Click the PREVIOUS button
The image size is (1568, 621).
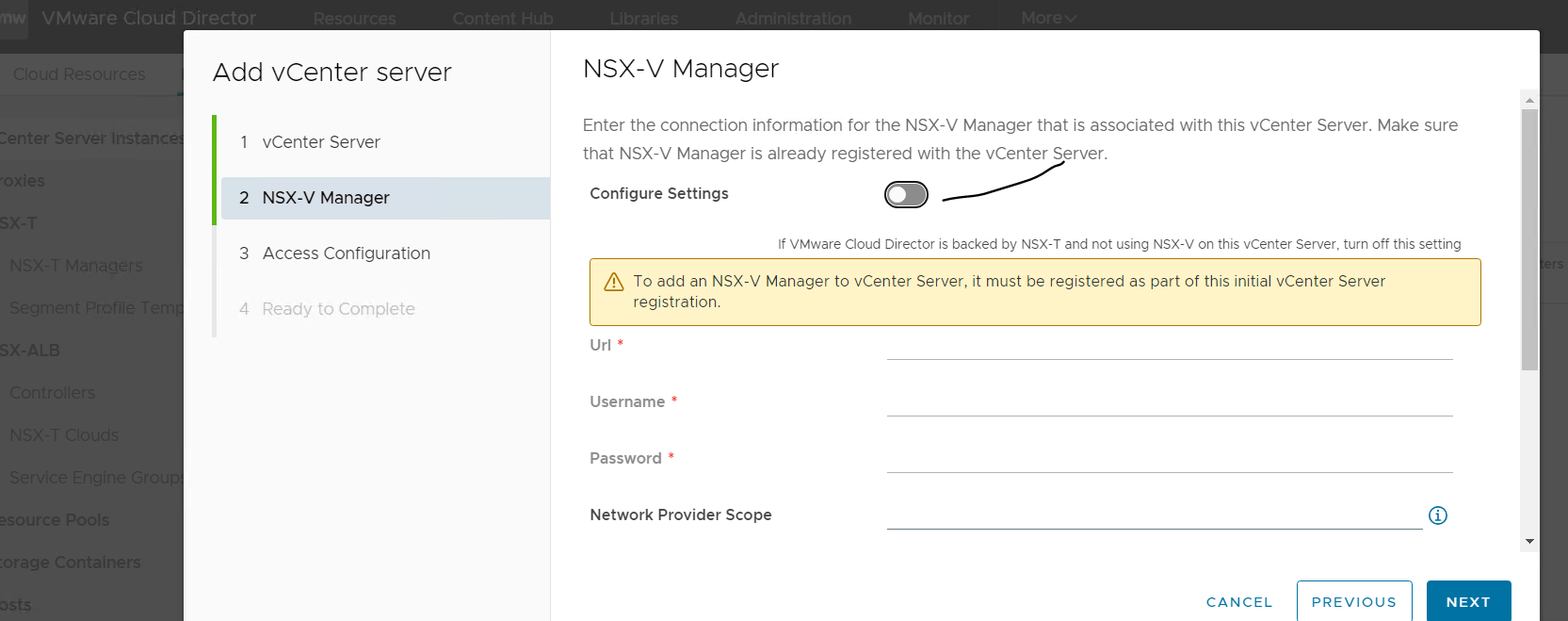(x=1354, y=601)
